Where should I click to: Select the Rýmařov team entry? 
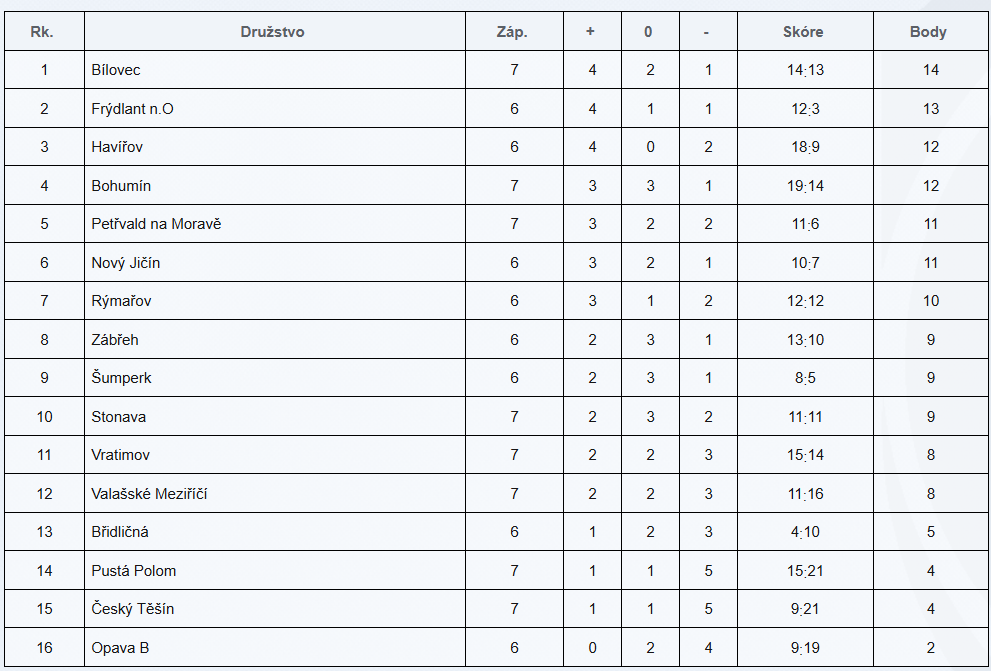(121, 301)
